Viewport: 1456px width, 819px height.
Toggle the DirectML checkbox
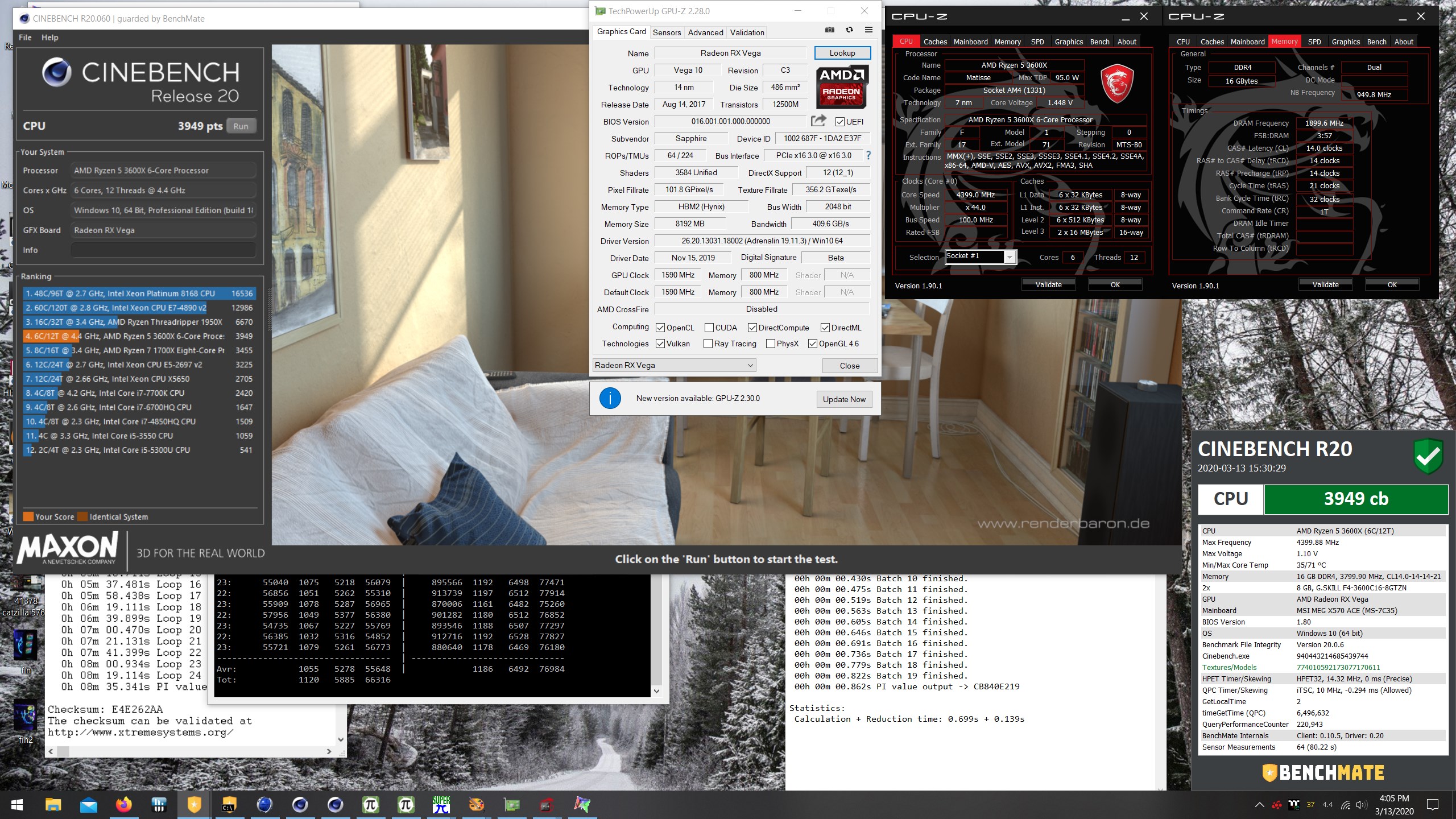coord(825,328)
